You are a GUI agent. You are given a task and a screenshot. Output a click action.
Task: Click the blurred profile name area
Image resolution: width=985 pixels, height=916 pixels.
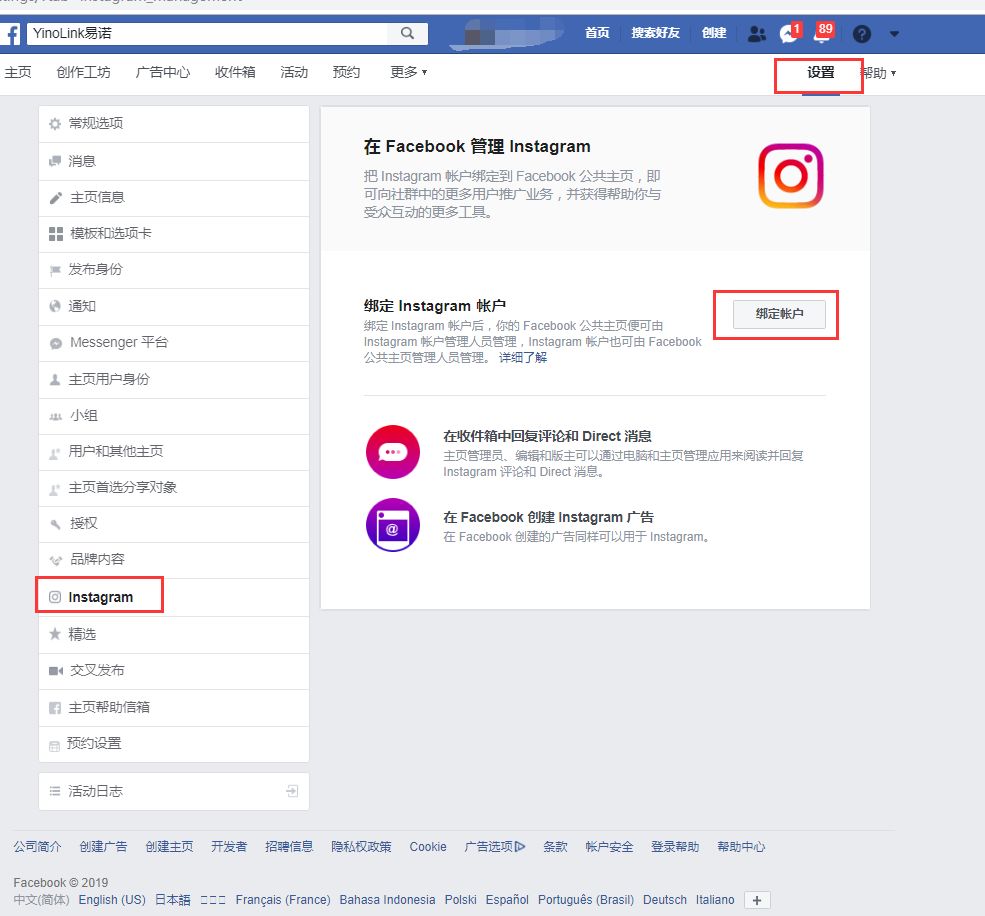[506, 34]
